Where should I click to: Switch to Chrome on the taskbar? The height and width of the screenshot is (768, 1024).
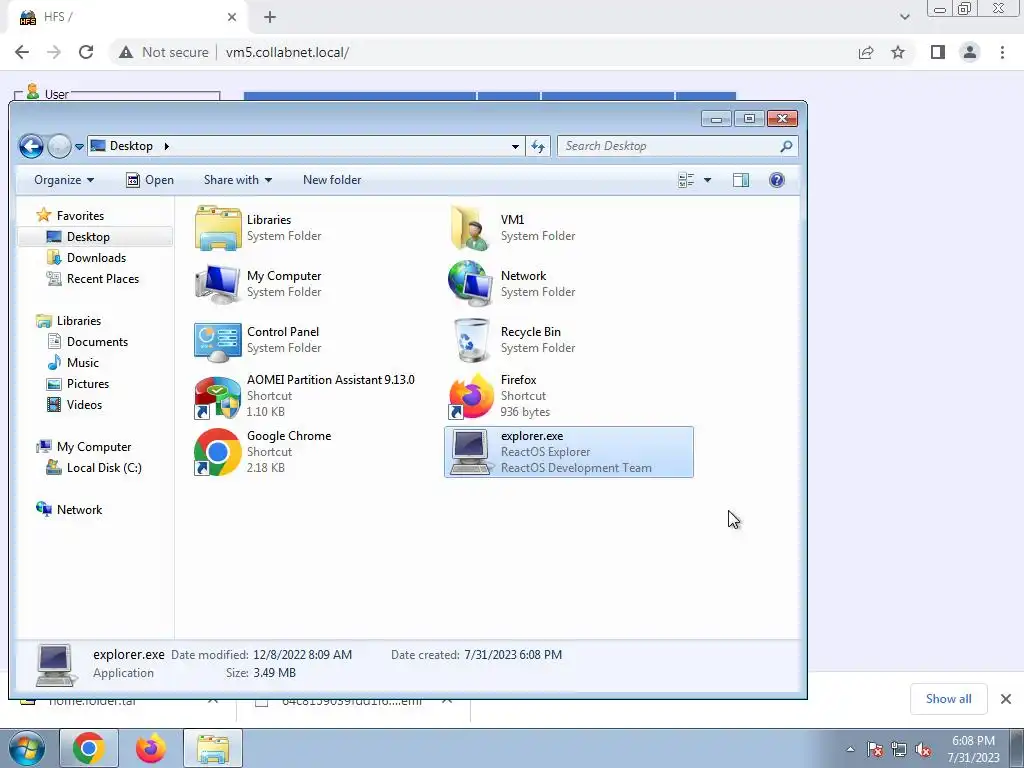pos(89,748)
